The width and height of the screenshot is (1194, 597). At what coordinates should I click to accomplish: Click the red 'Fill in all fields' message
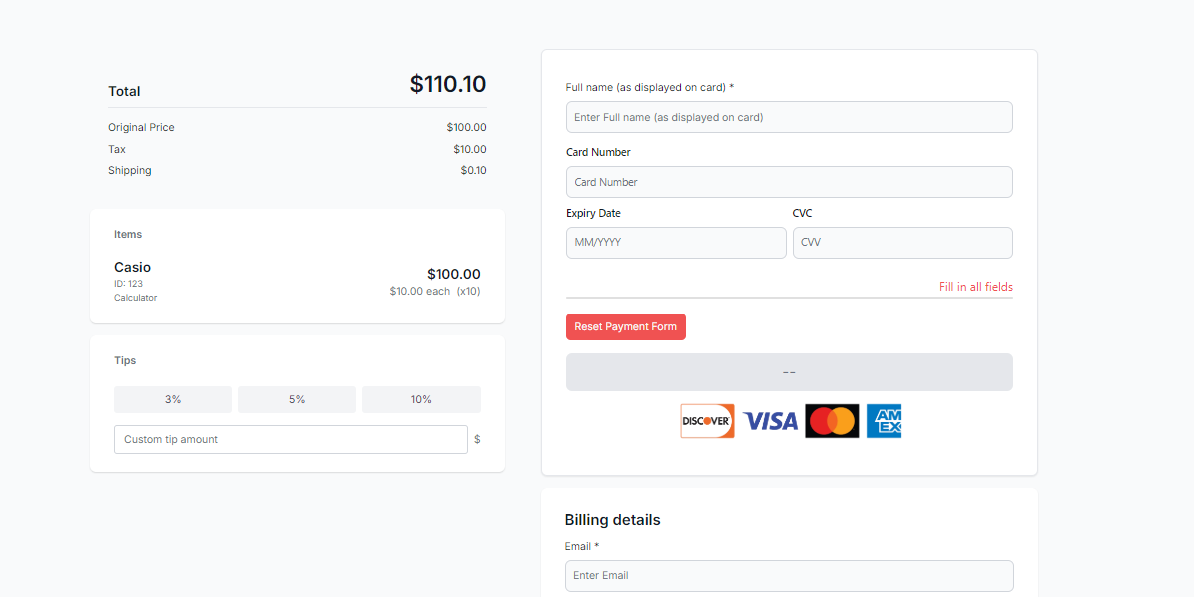click(x=975, y=287)
